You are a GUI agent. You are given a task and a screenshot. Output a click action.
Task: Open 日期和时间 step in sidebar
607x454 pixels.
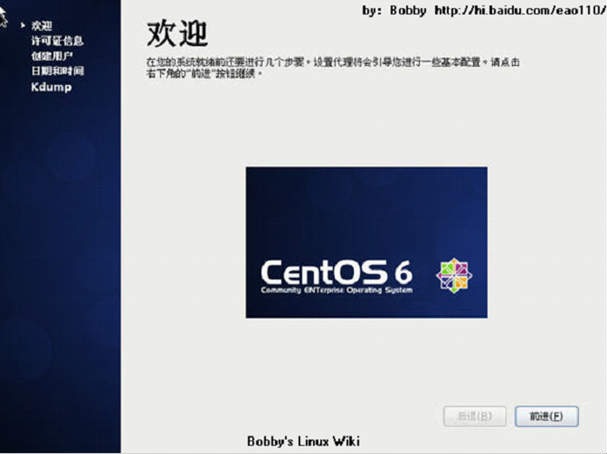[57, 71]
